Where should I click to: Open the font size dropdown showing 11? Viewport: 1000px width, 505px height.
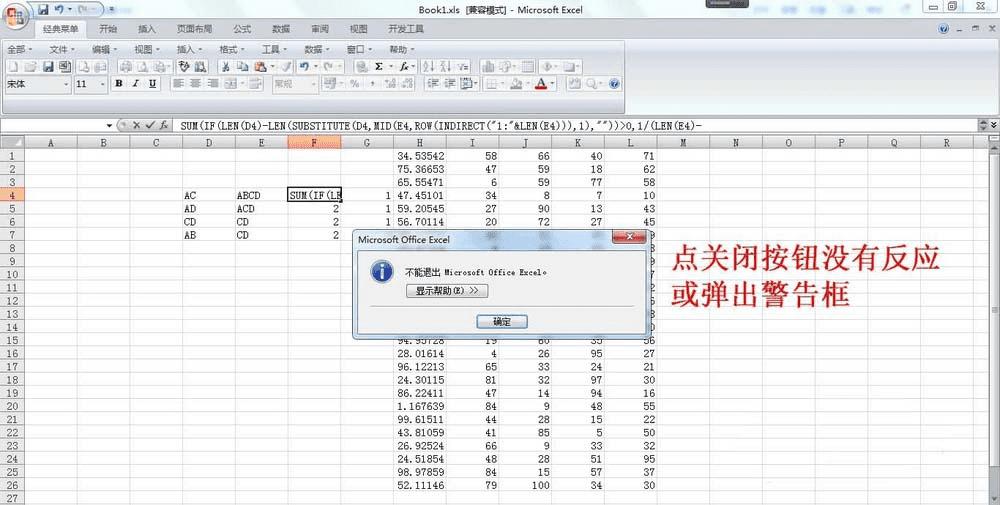pyautogui.click(x=103, y=84)
